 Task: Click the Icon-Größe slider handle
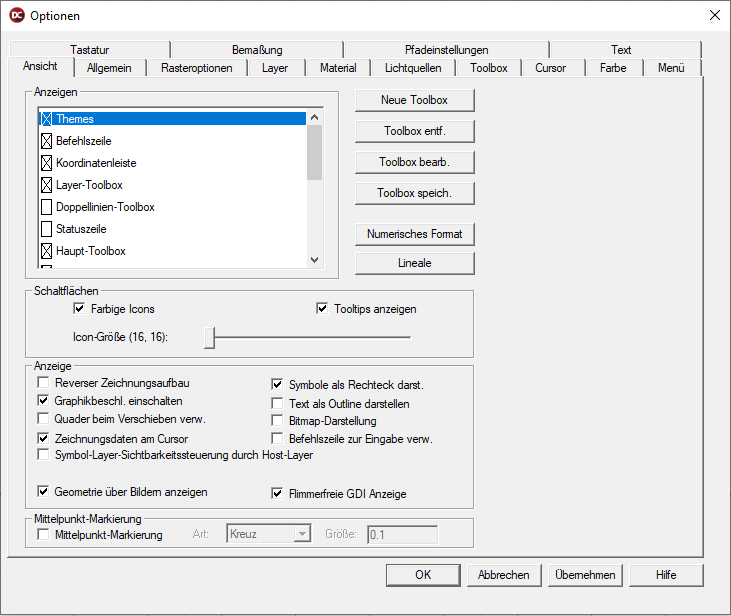point(209,338)
